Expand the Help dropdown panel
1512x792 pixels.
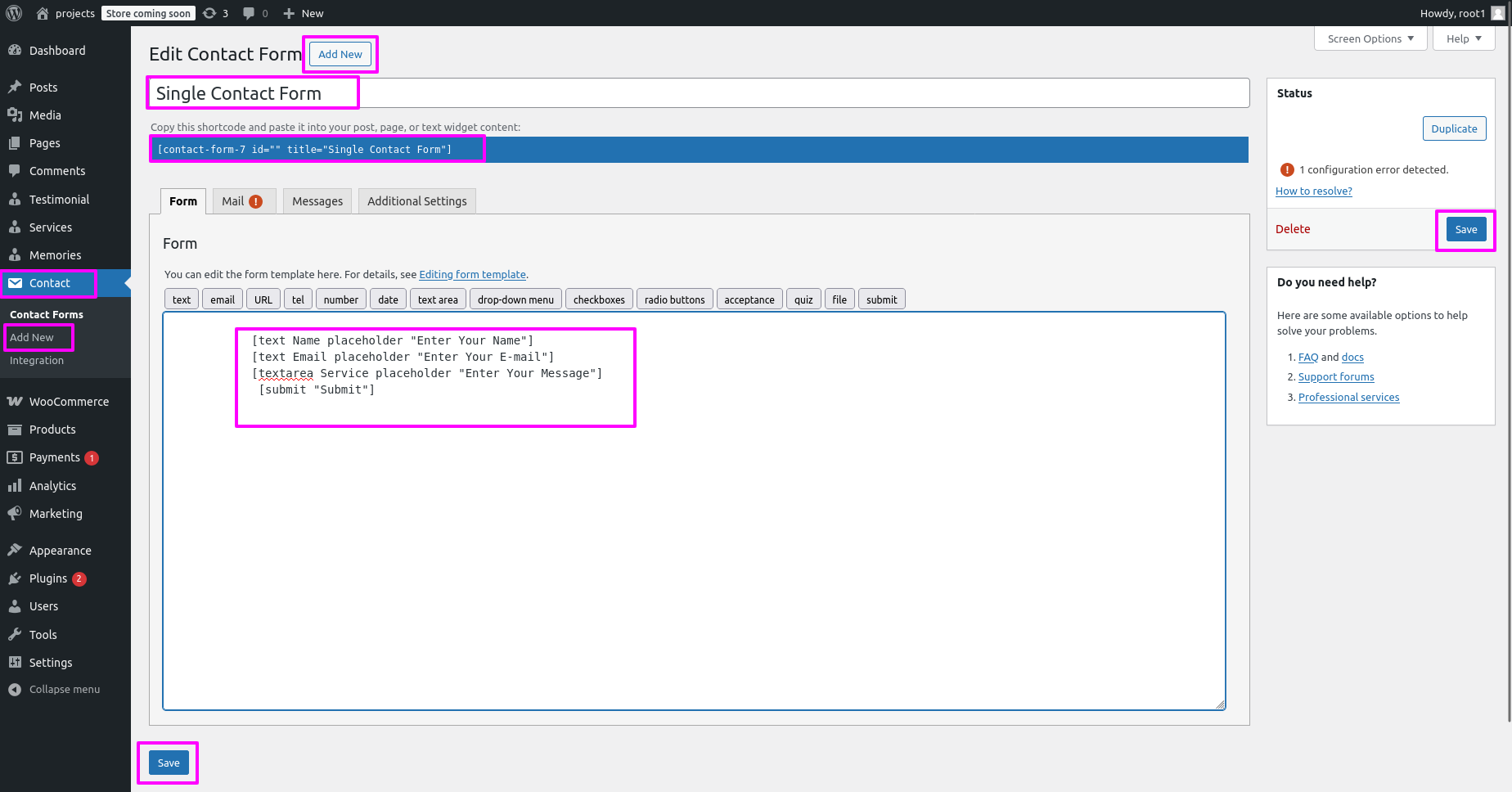coord(1463,38)
